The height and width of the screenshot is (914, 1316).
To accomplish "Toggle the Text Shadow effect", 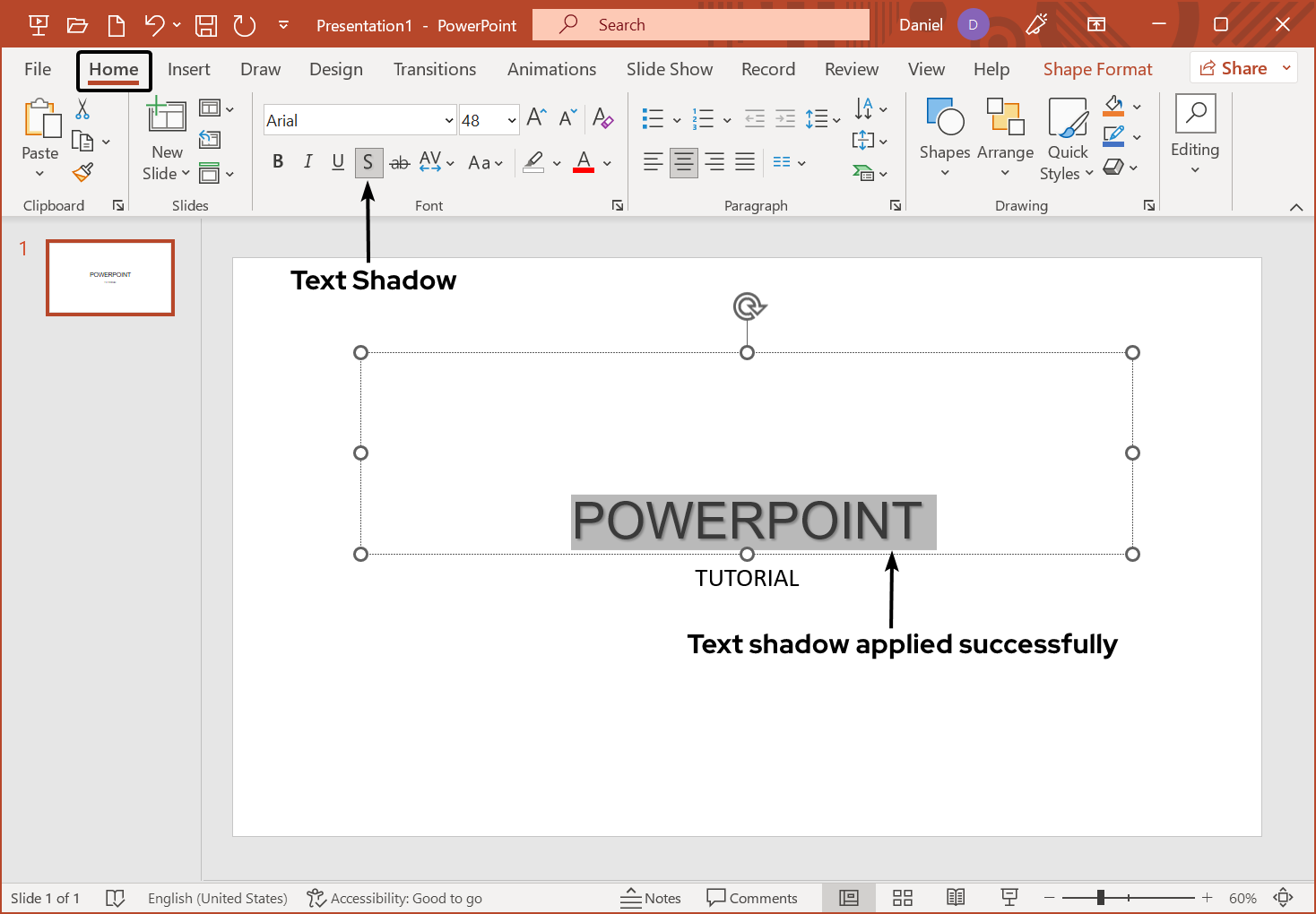I will tap(368, 162).
